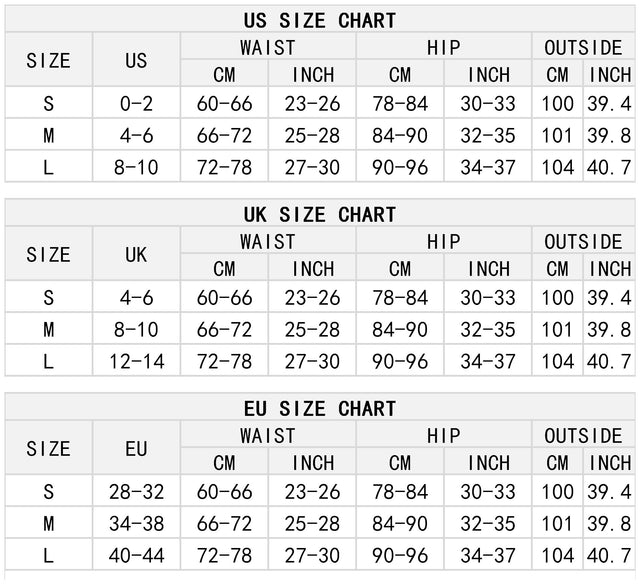The image size is (640, 584).
Task: Select the US size 0-2 cell
Action: coord(136,104)
